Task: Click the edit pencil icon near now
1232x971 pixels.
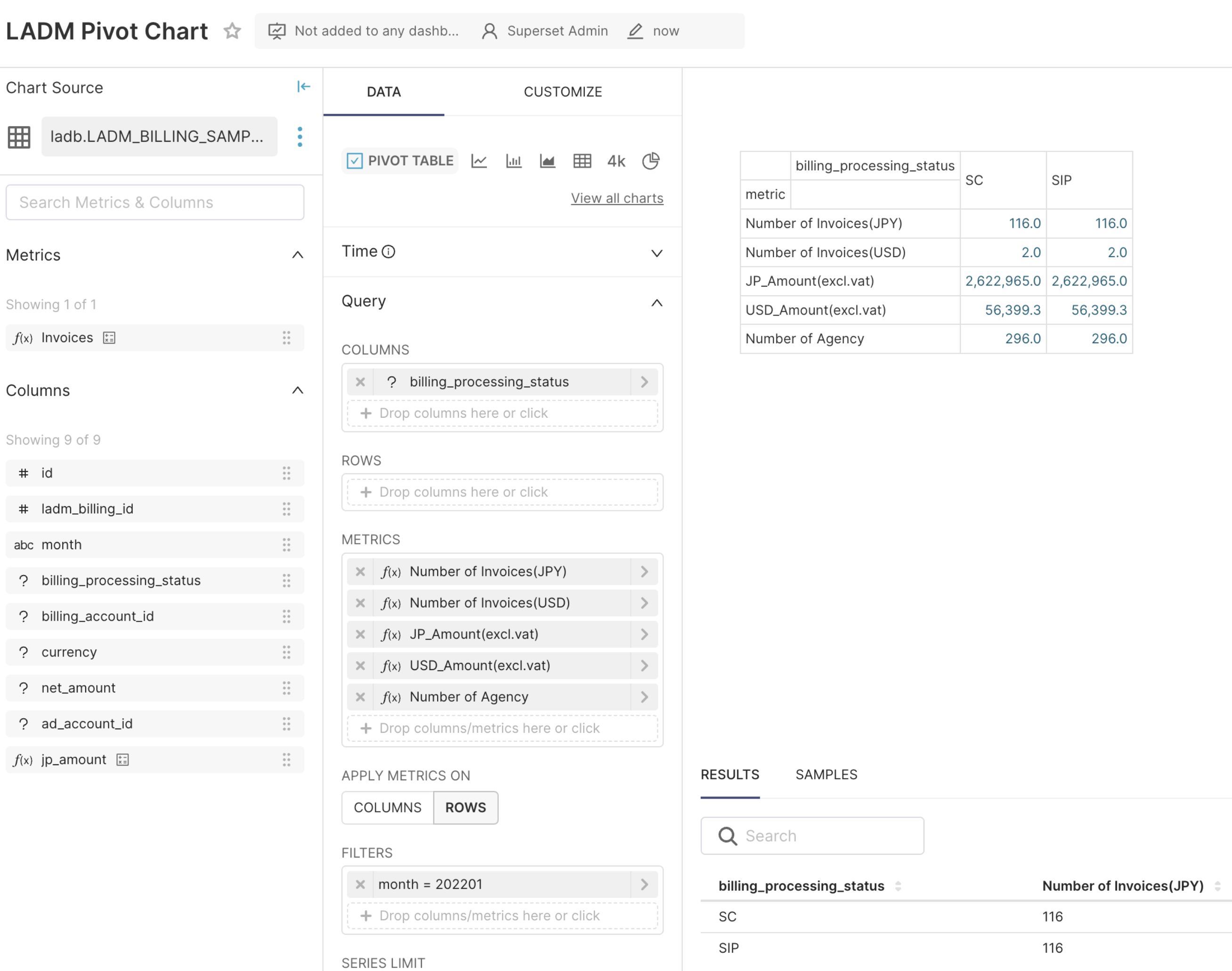Action: point(635,31)
